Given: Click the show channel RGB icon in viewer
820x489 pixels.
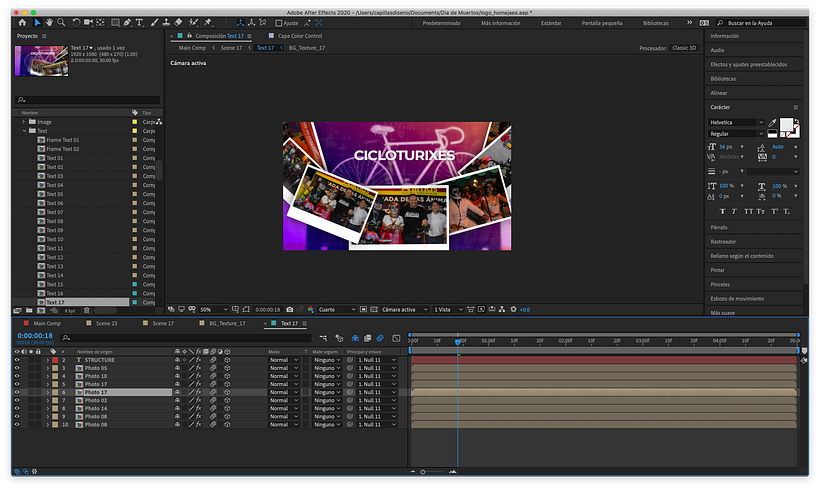Looking at the screenshot, I should pos(311,310).
